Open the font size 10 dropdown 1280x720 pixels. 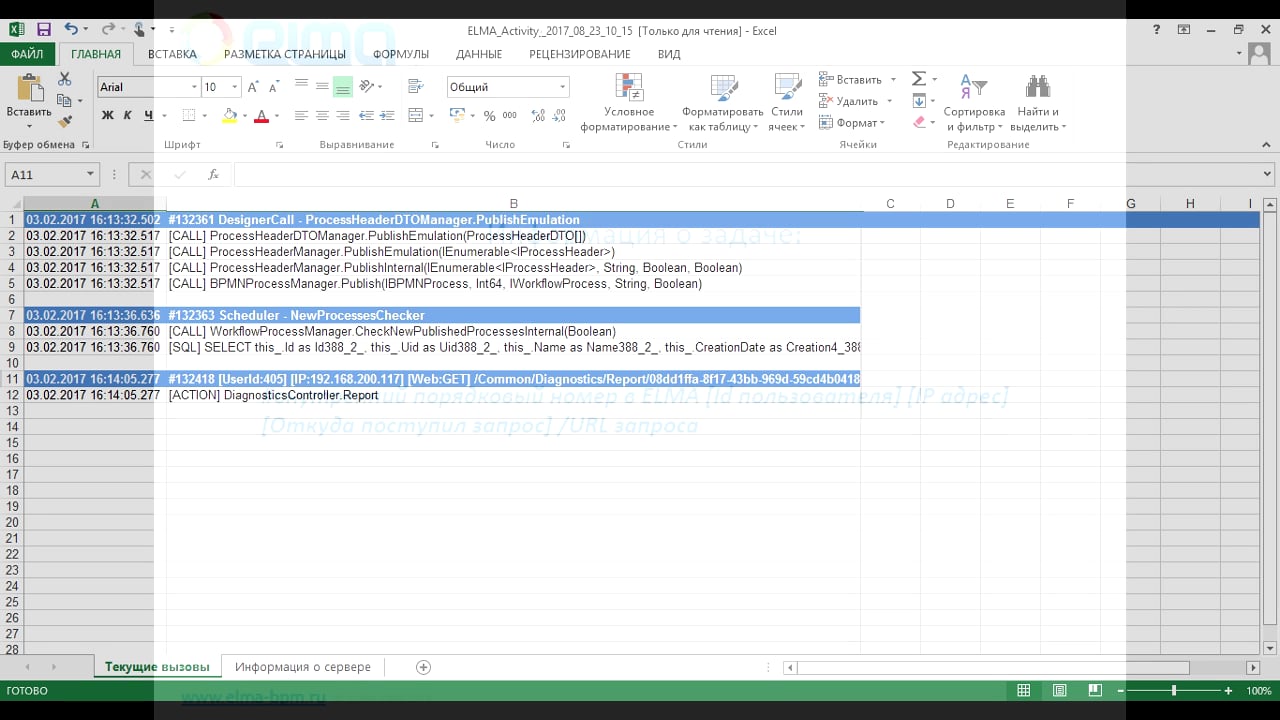point(235,87)
